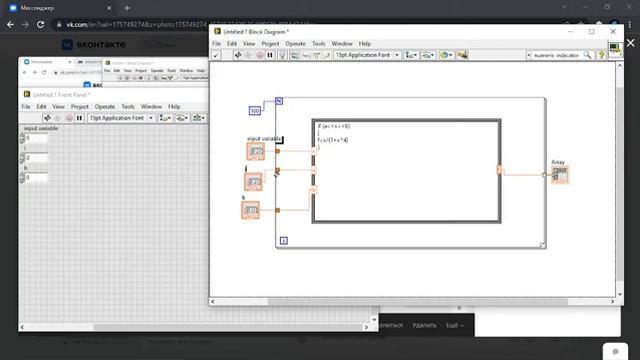Select the Array indicator terminal

(560, 175)
